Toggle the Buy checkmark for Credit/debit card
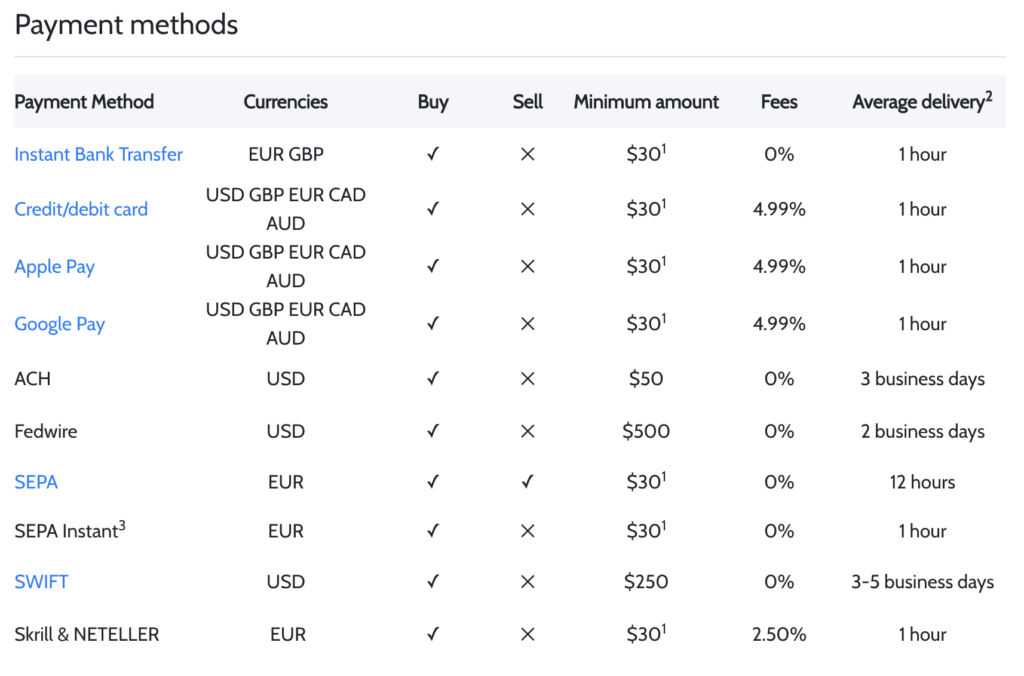 point(433,209)
